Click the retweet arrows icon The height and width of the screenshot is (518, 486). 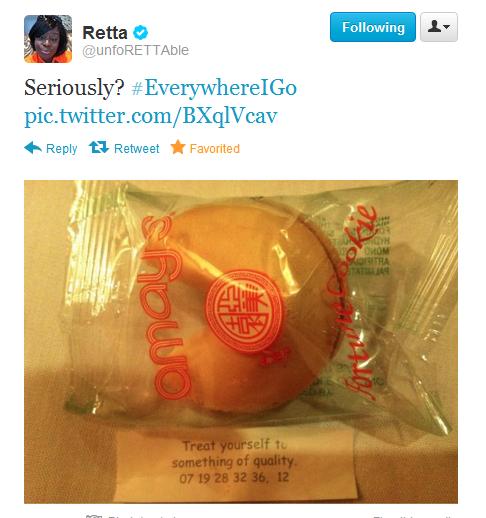click(99, 147)
